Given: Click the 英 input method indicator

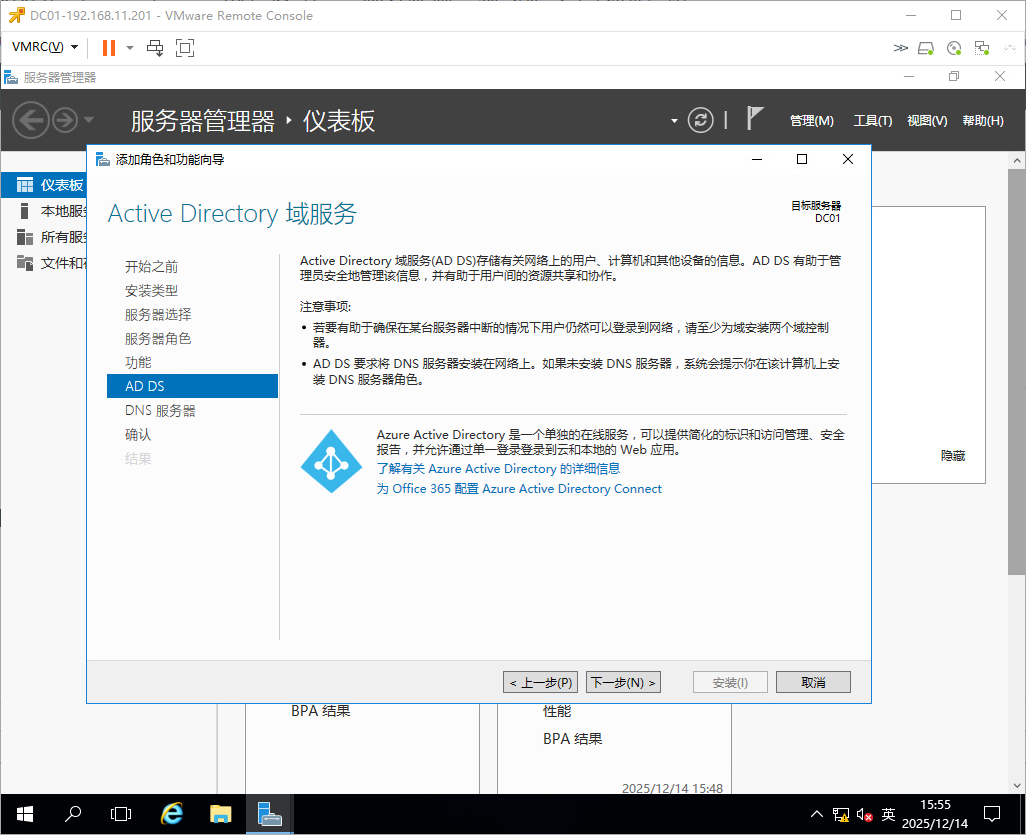Looking at the screenshot, I should pyautogui.click(x=888, y=814).
